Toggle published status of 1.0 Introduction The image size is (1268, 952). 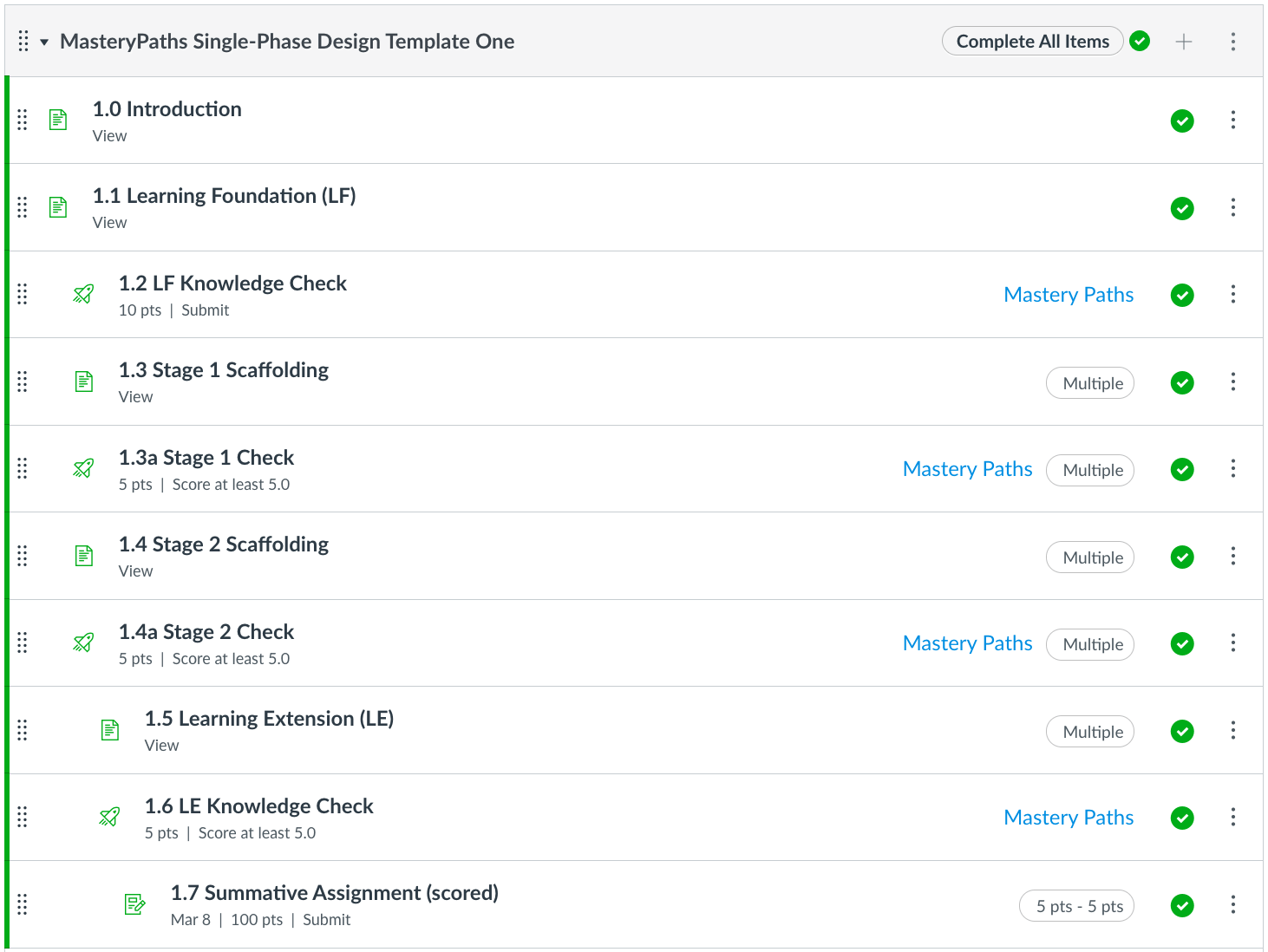click(1182, 121)
